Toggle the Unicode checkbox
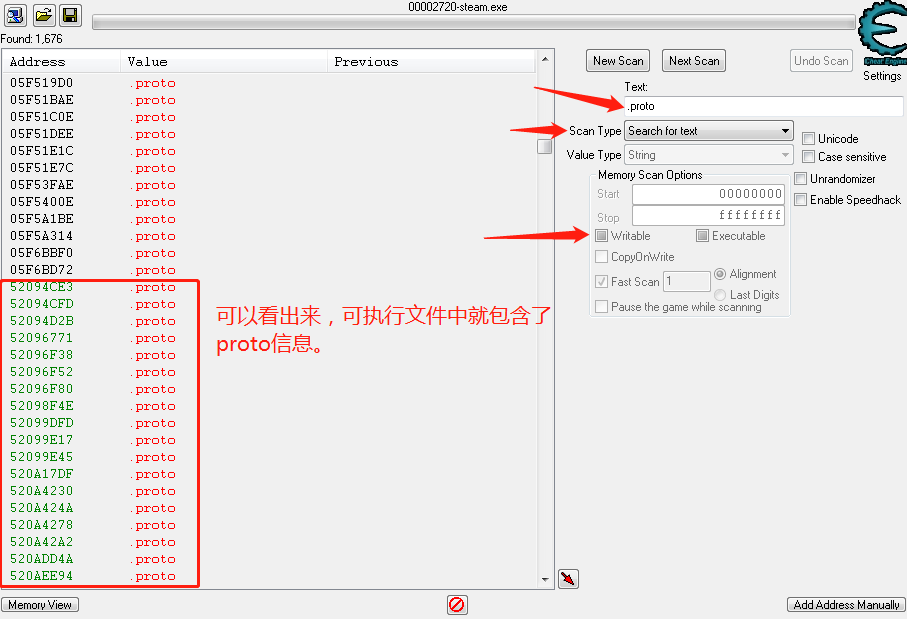Viewport: 907px width, 619px height. [809, 139]
